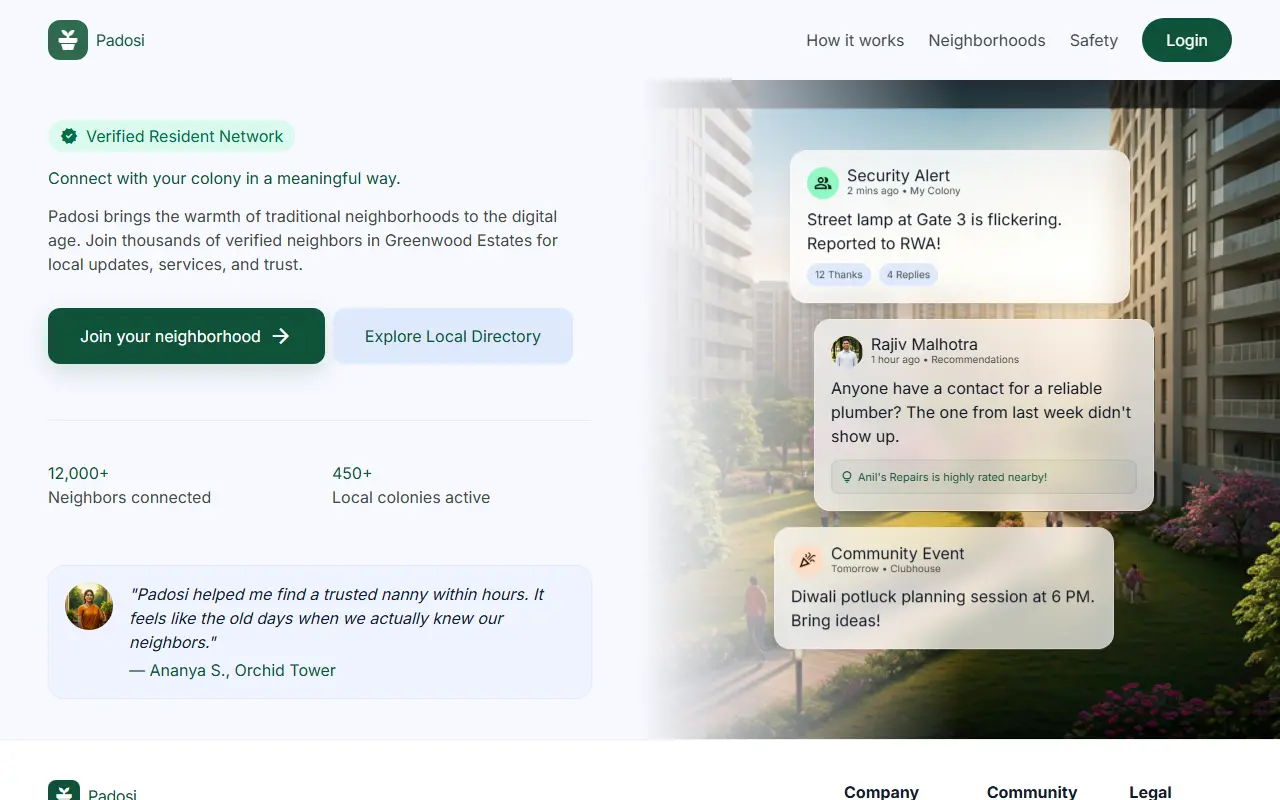Click the Security Alert people icon

pos(823,183)
